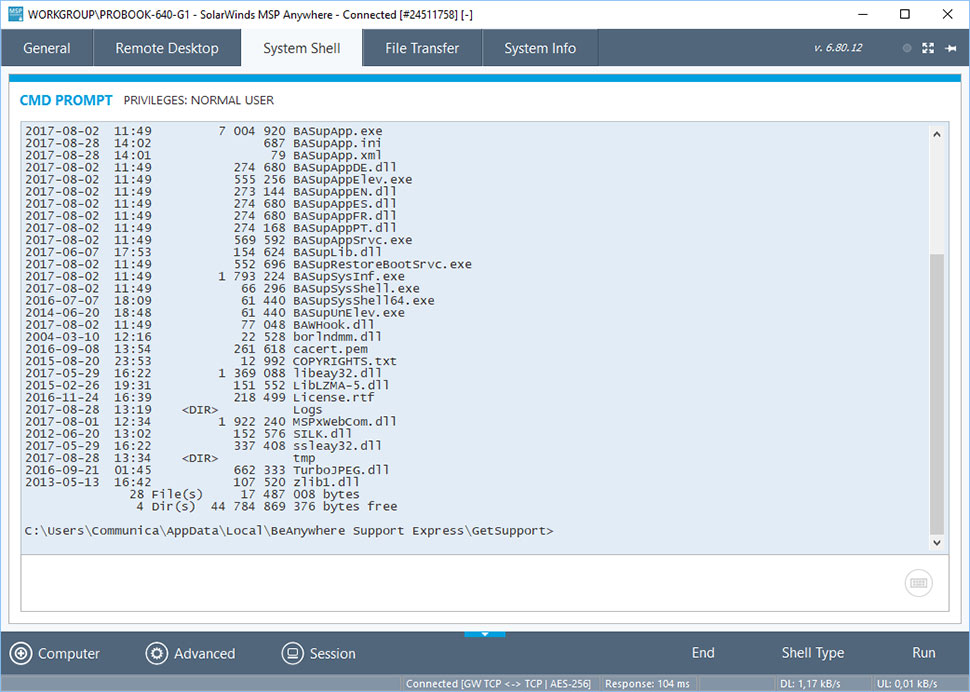Click the GetSupport> prompt path line
This screenshot has width=970, height=692.
coord(289,531)
